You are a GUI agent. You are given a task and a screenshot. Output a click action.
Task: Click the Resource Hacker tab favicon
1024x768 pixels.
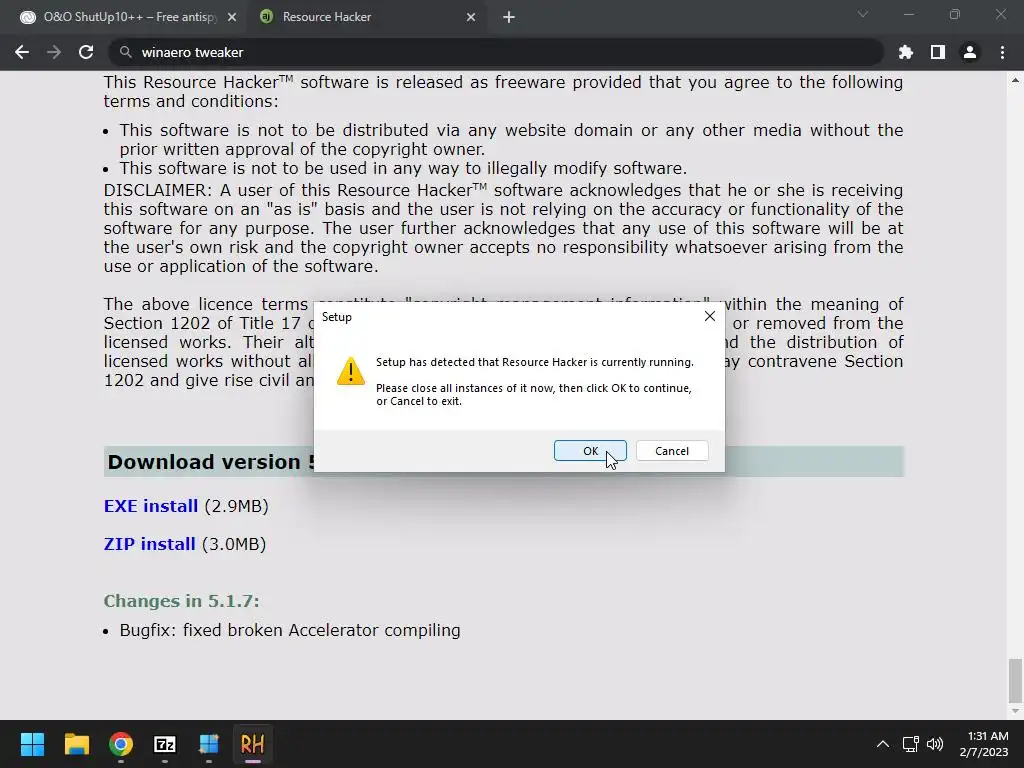(266, 17)
